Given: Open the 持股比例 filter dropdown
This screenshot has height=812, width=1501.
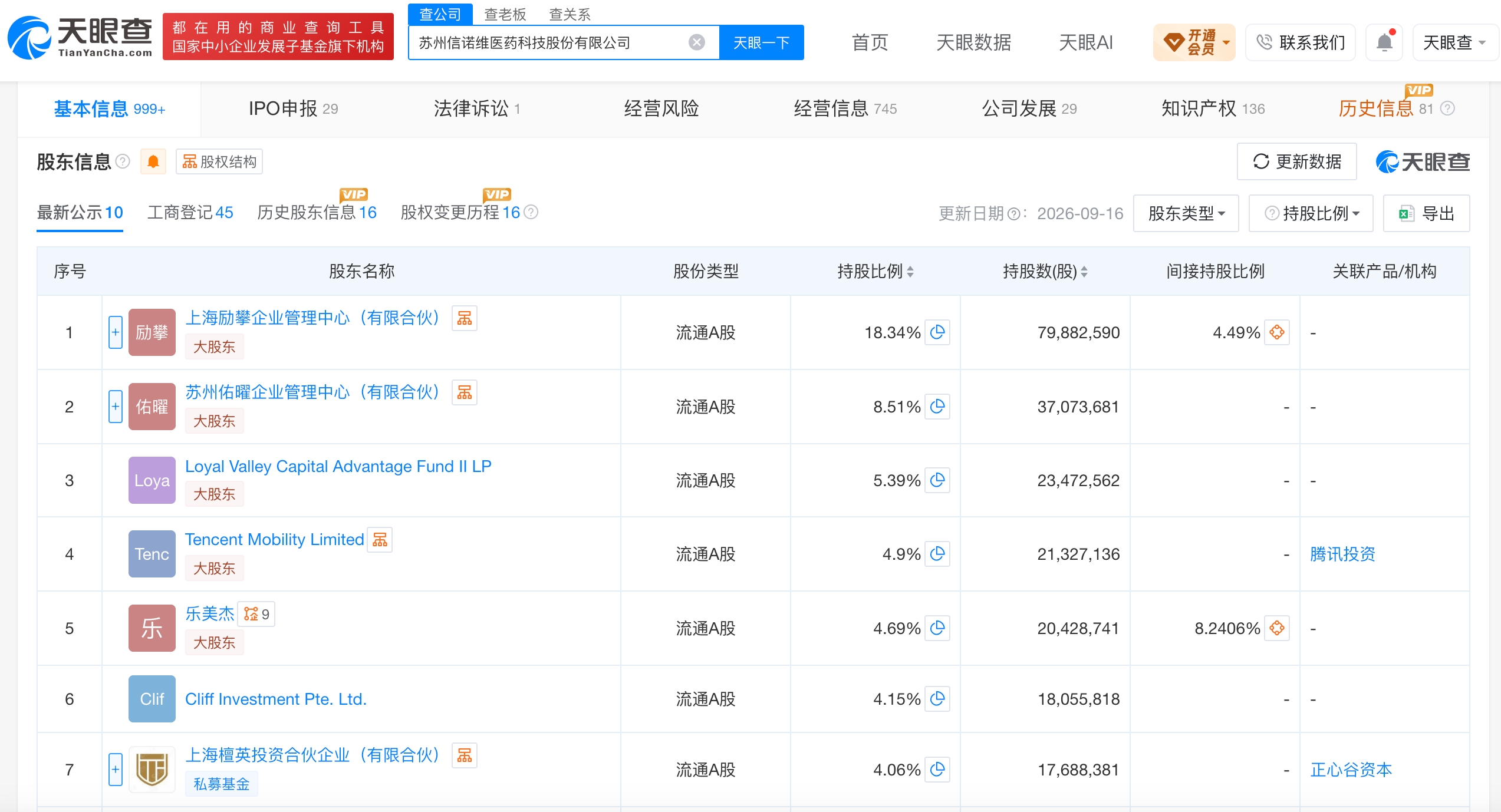Looking at the screenshot, I should pyautogui.click(x=1311, y=213).
